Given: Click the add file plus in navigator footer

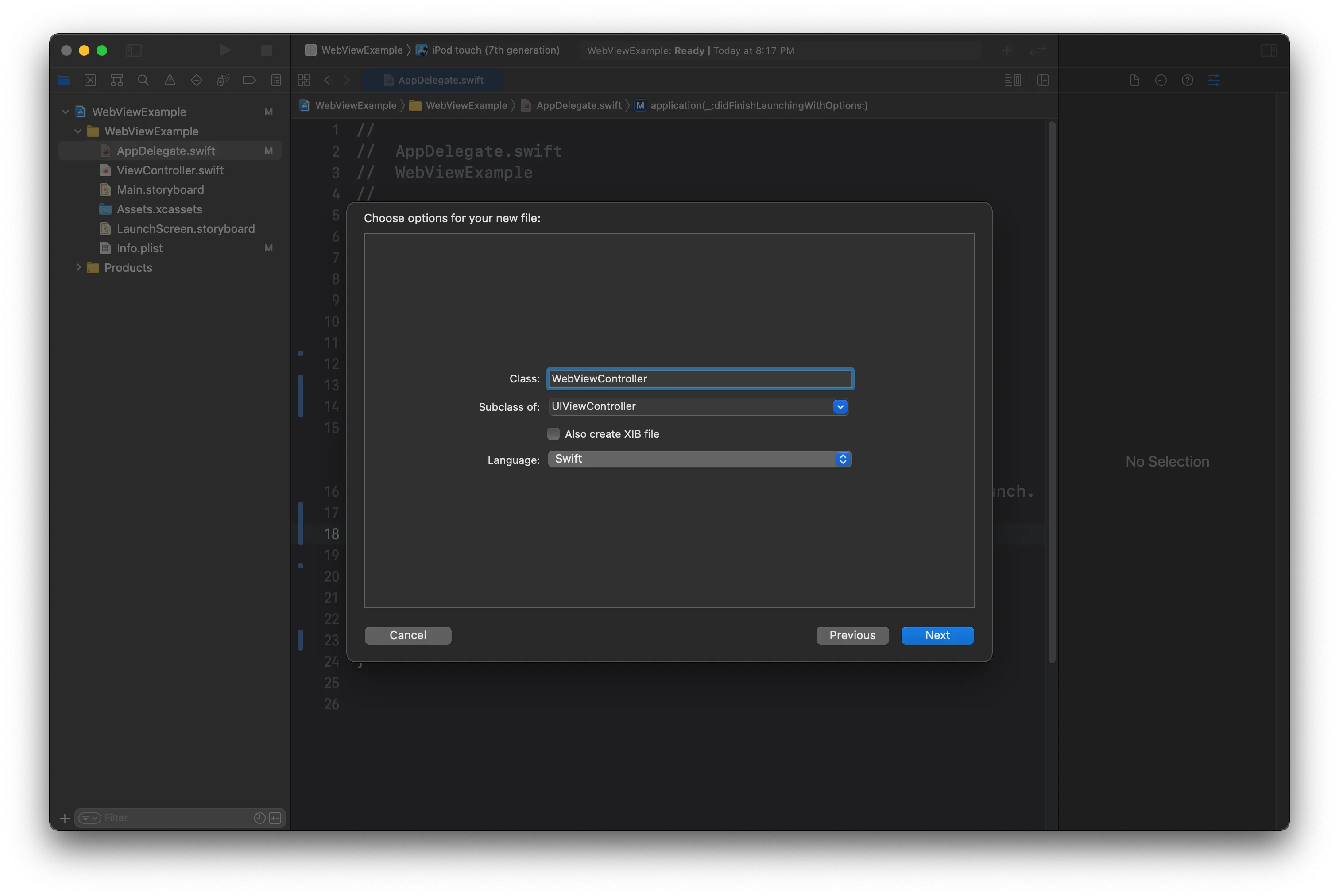Looking at the screenshot, I should (65, 818).
